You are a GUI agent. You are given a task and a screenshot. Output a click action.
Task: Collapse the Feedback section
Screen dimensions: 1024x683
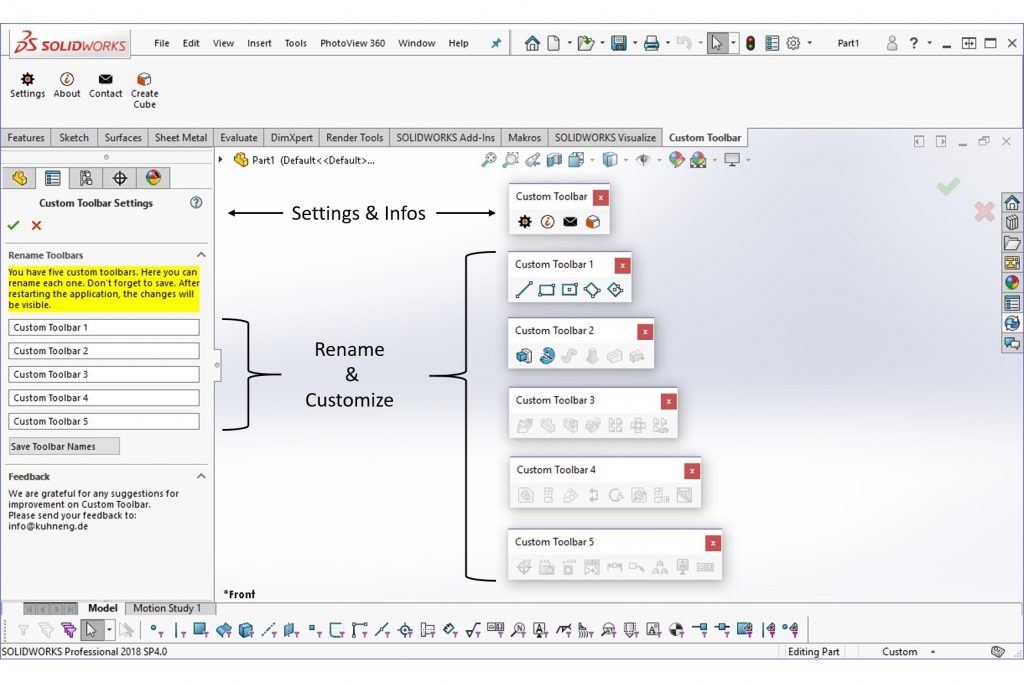[200, 476]
